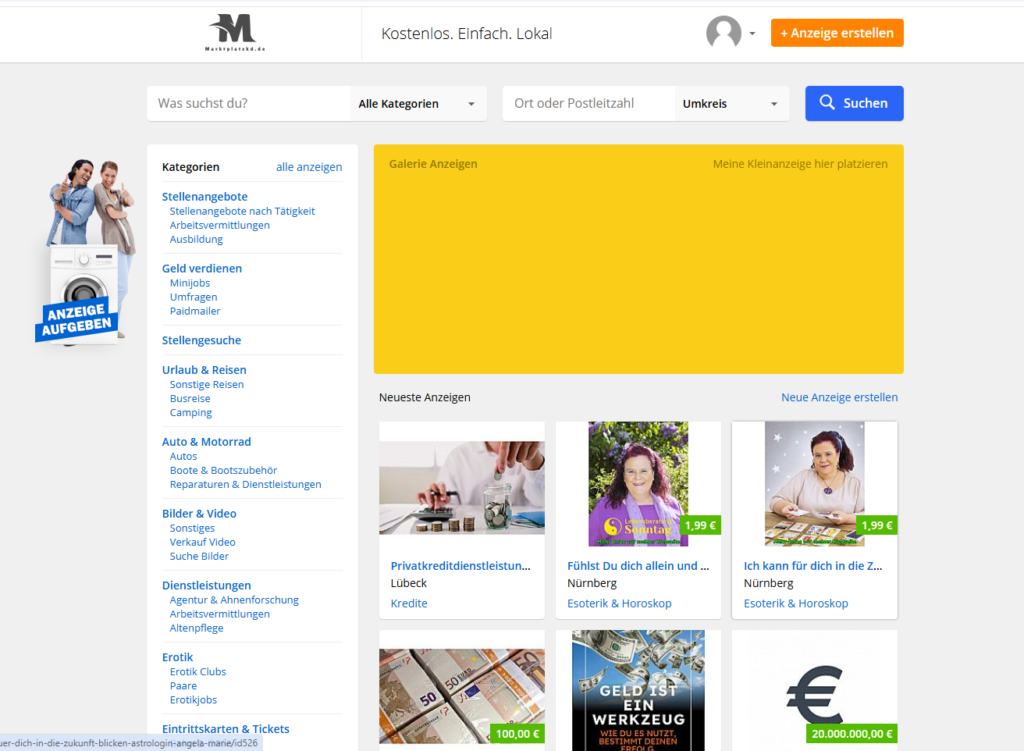This screenshot has height=751, width=1024.
Task: Open the Umkreis radius dropdown
Action: point(731,104)
